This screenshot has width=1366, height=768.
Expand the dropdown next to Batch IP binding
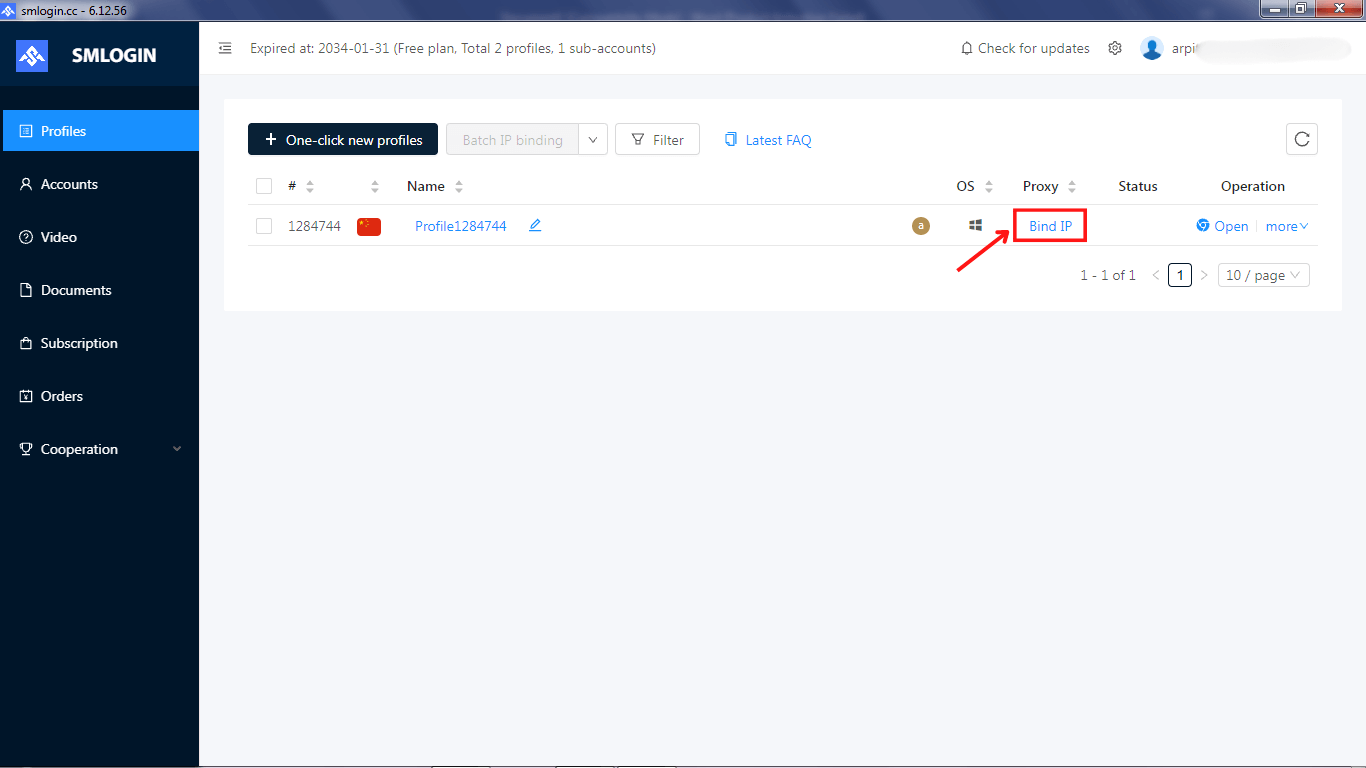point(592,139)
